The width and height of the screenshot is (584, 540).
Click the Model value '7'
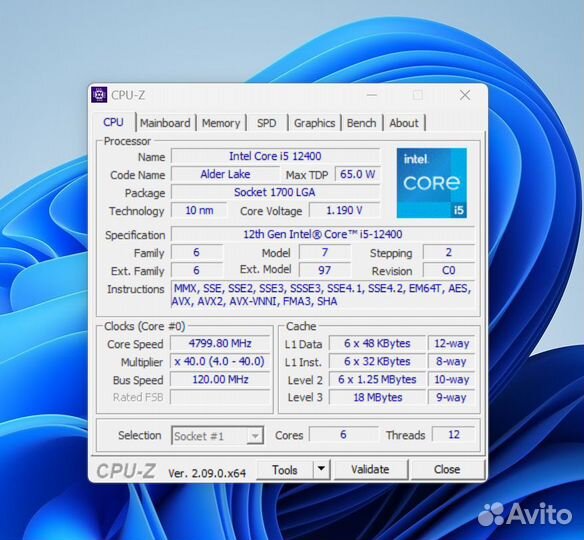point(325,252)
